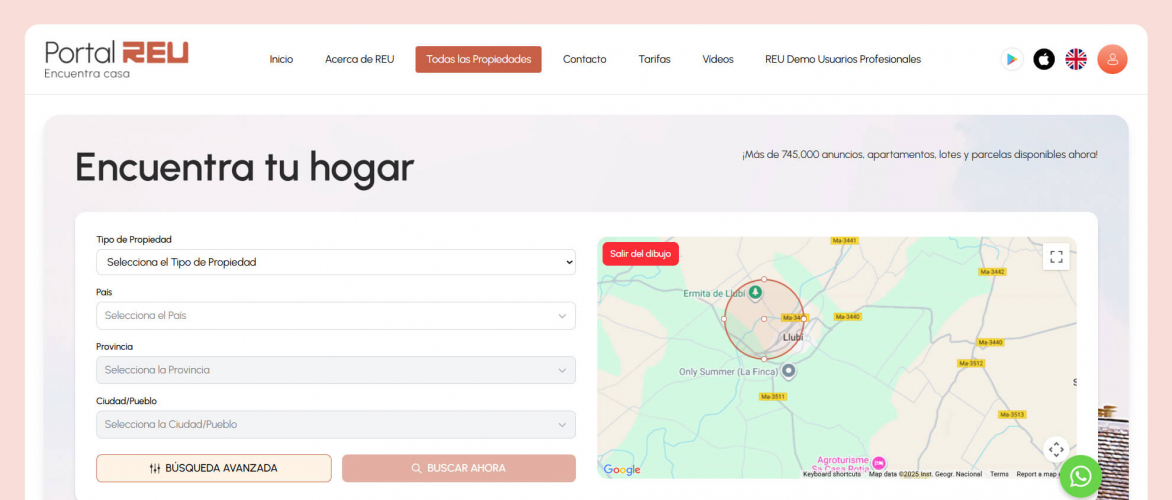Viewport: 1172px width, 500px height.
Task: Click the Google logo on map
Action: click(x=622, y=469)
